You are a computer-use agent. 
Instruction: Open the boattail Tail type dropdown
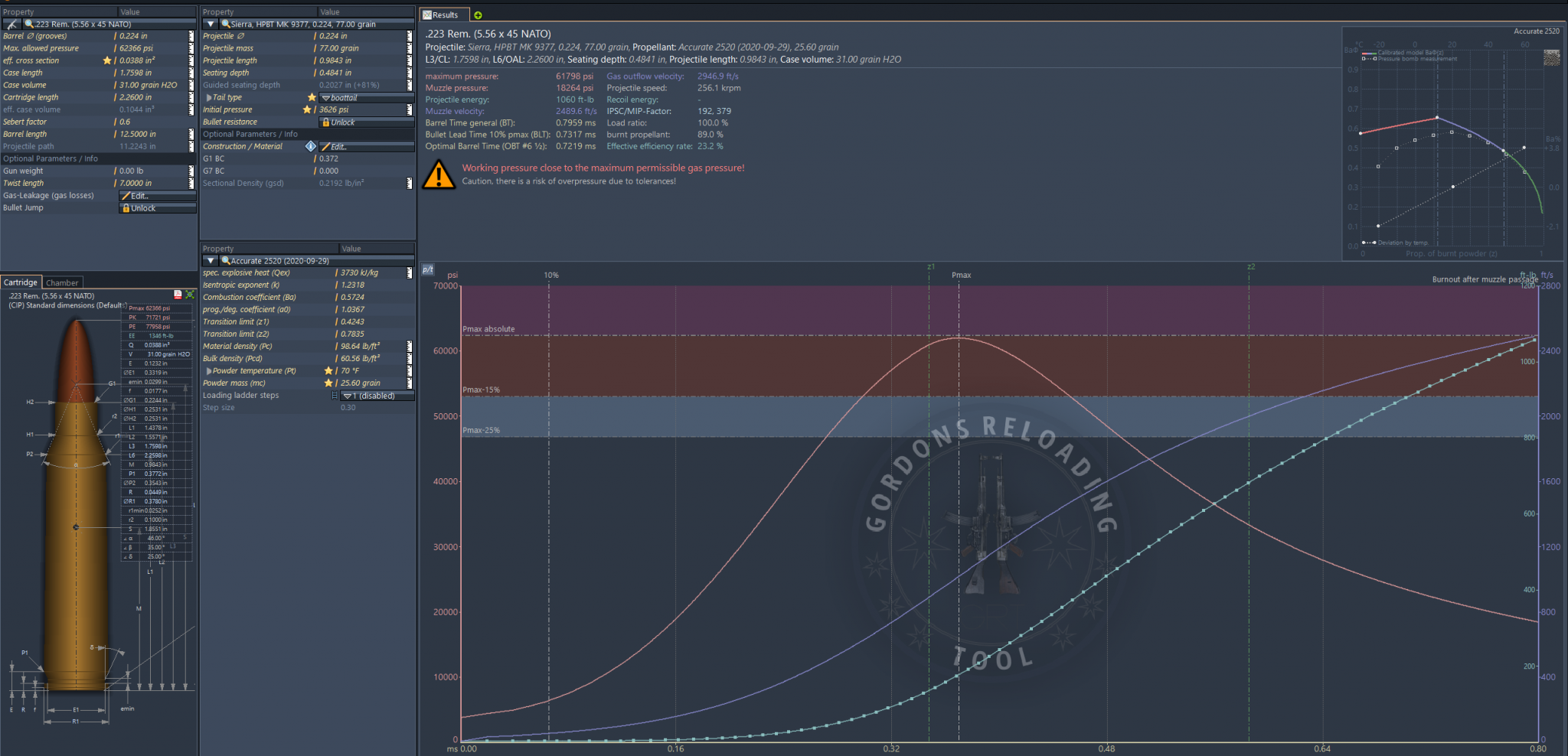[x=365, y=98]
